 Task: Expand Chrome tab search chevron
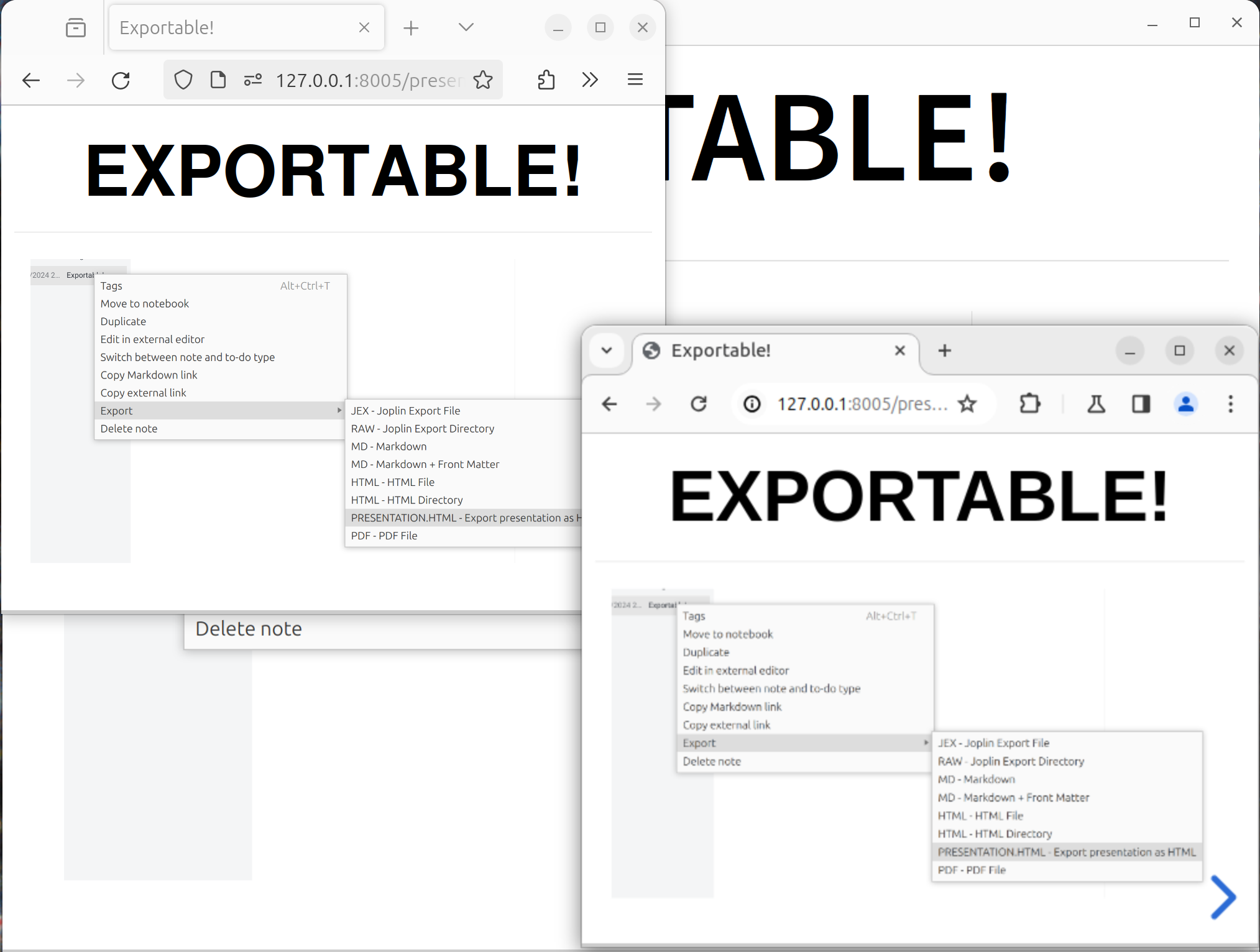click(607, 350)
